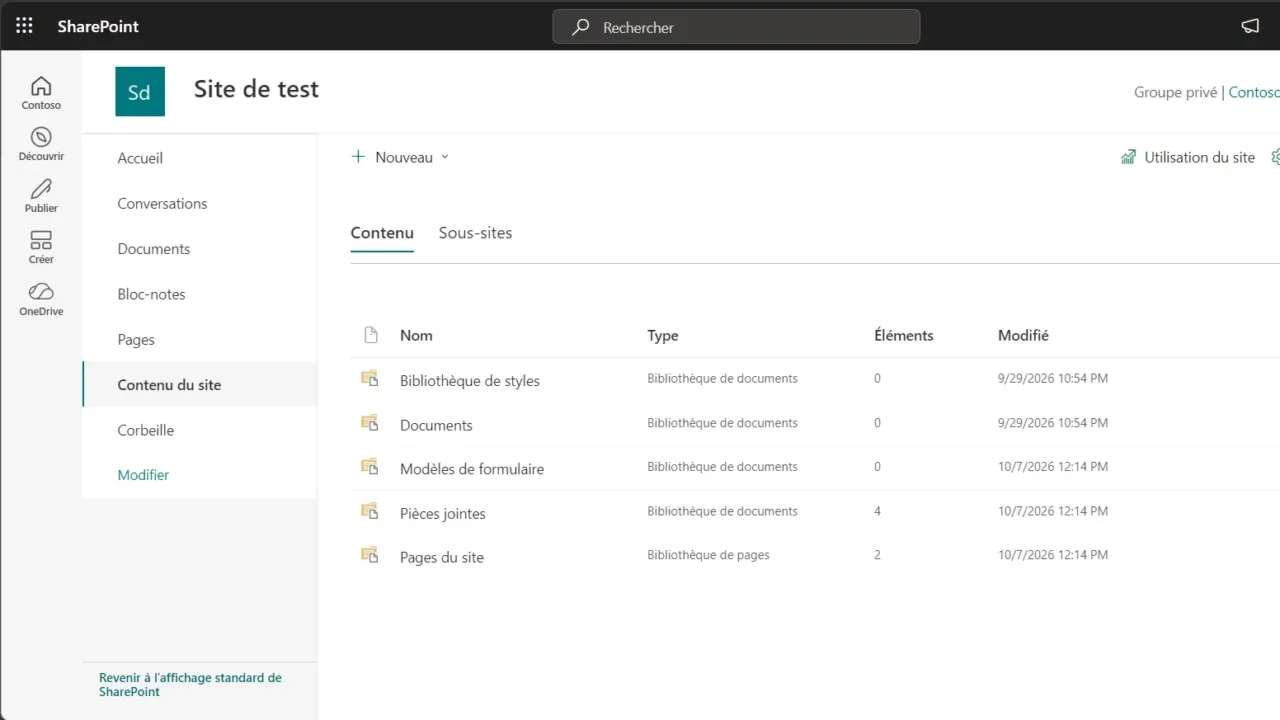Open the app launcher waffle icon
The height and width of the screenshot is (720, 1280).
24,26
